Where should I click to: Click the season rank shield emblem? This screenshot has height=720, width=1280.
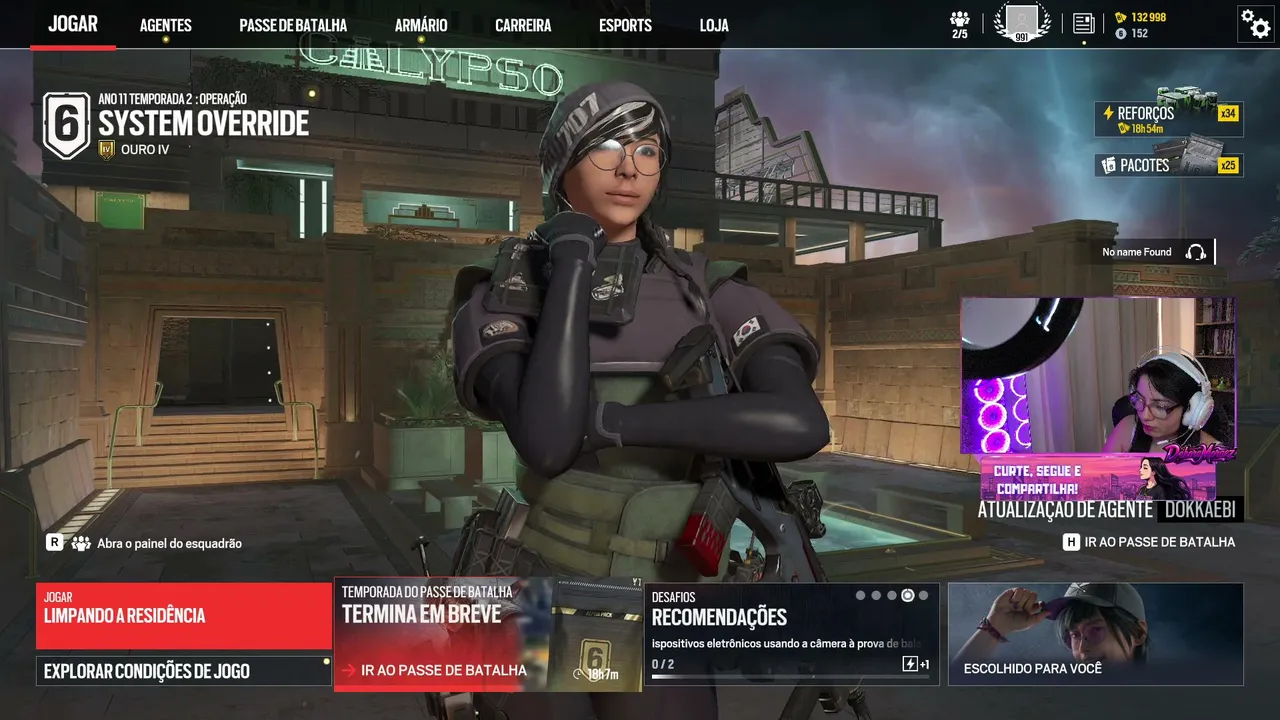(66, 126)
